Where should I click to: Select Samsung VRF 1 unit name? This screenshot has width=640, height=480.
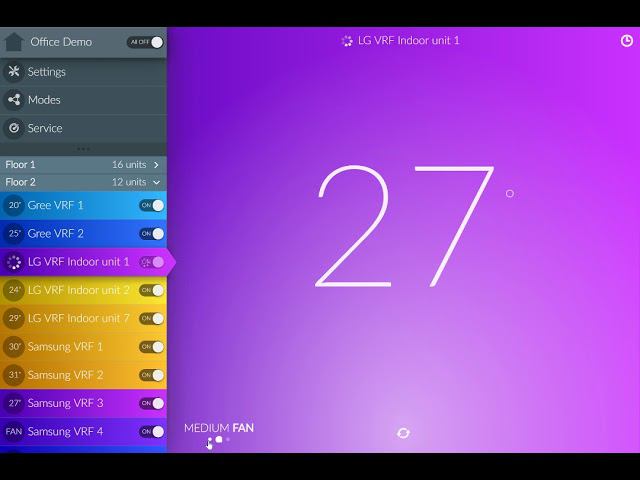(65, 347)
